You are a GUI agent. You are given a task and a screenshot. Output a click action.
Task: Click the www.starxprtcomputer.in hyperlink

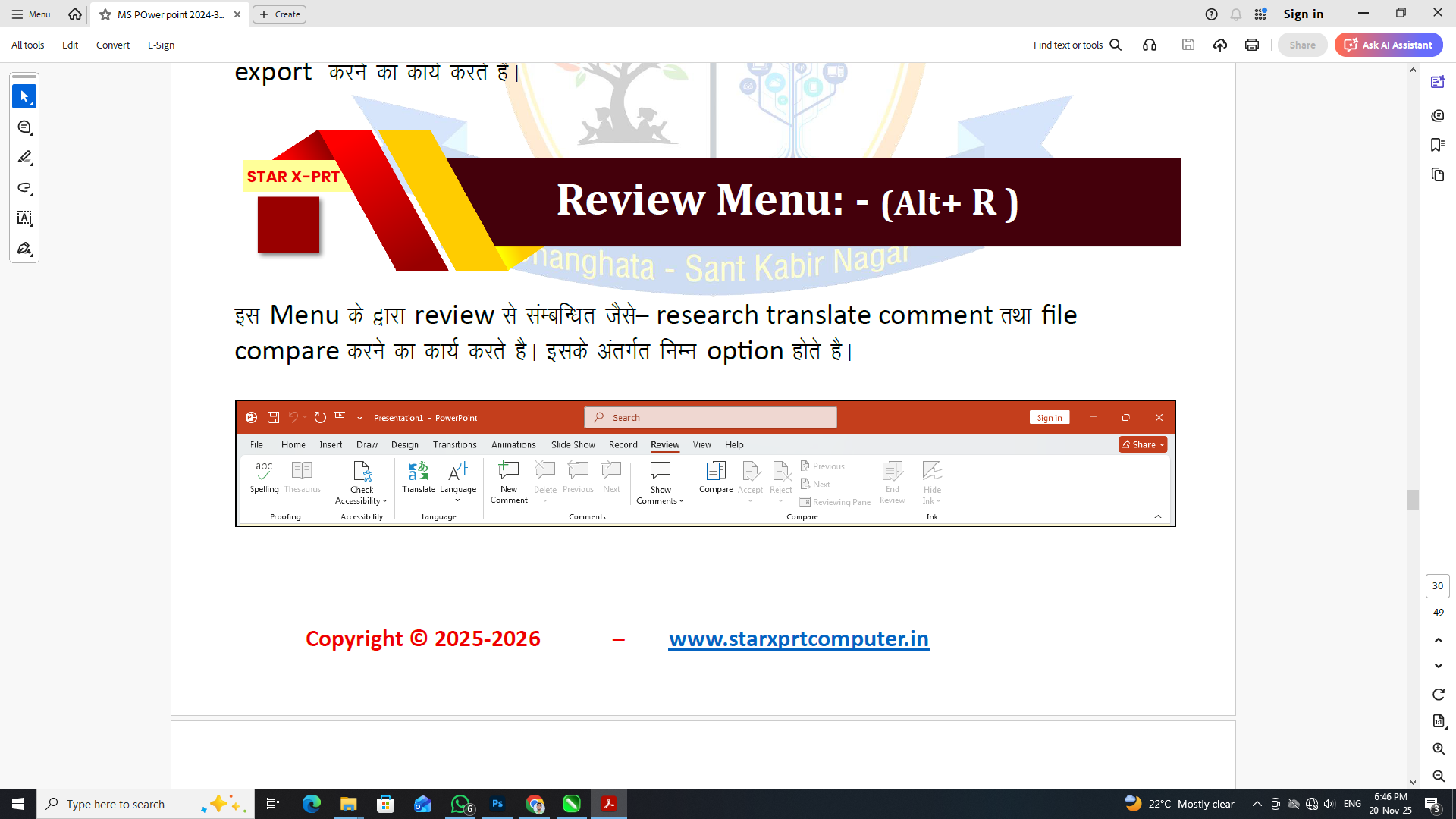[x=798, y=639]
